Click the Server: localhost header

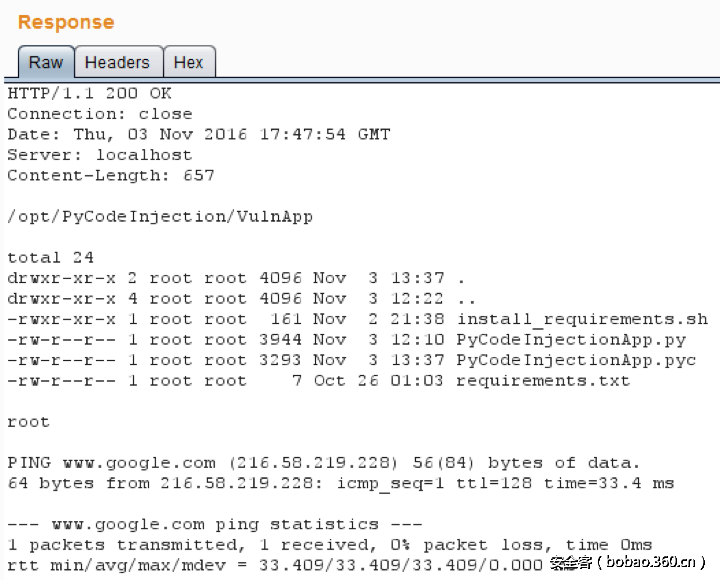pyautogui.click(x=100, y=155)
